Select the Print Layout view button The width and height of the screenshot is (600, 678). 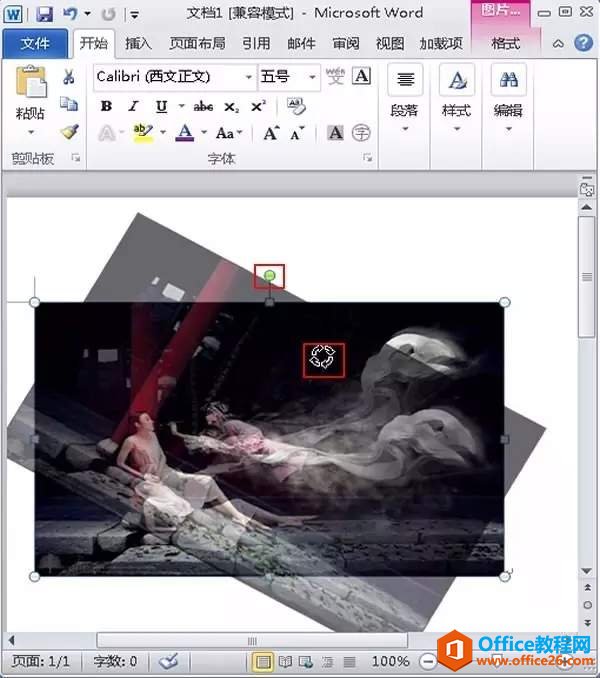coord(263,662)
